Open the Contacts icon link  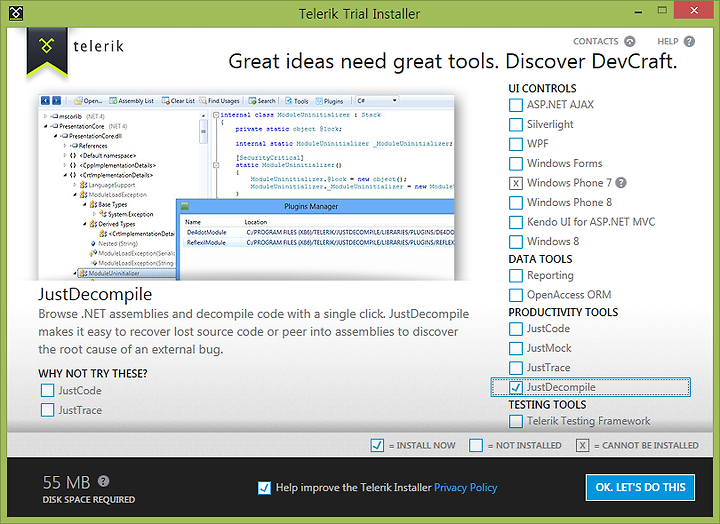[x=630, y=42]
